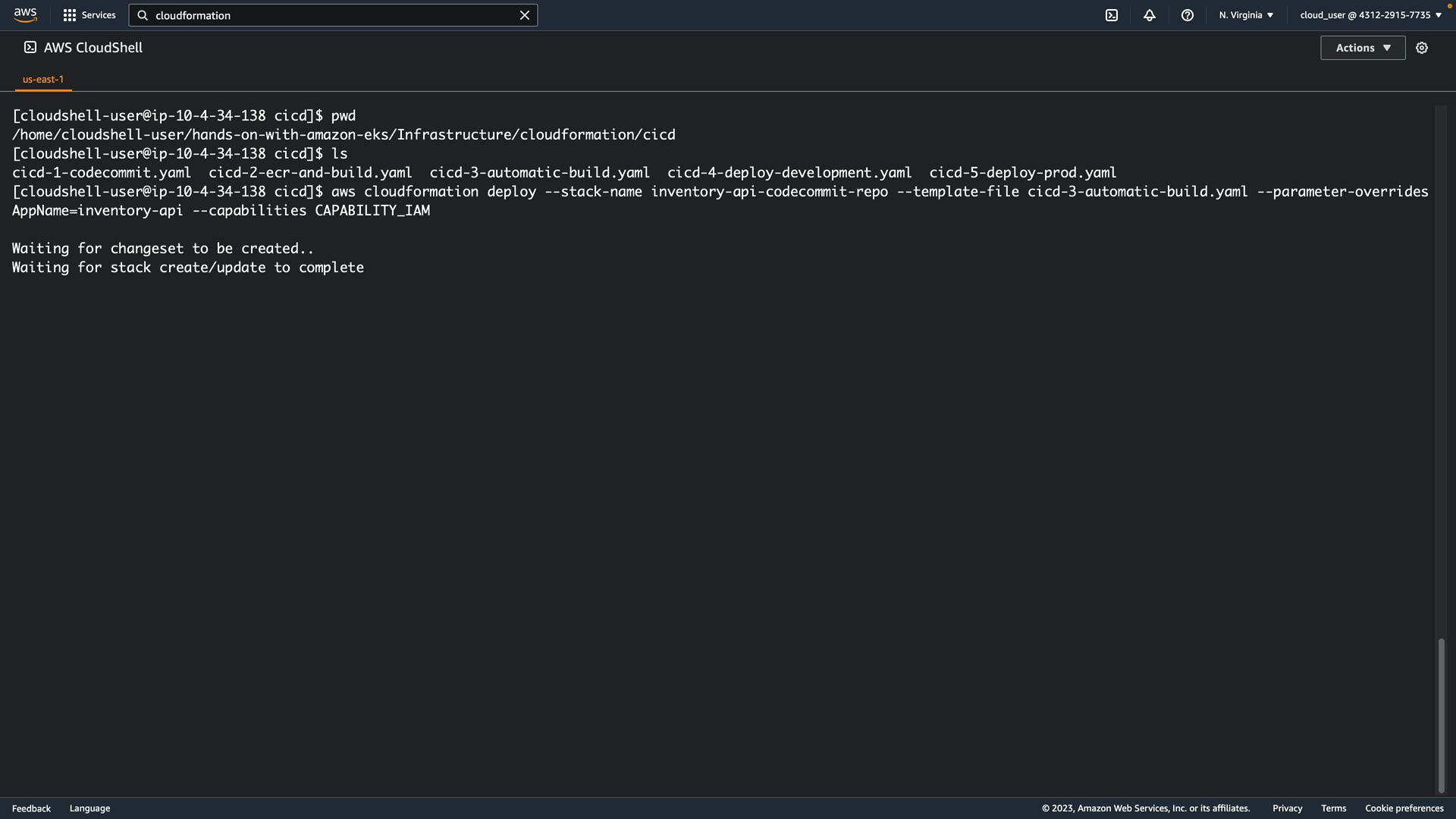This screenshot has height=819, width=1456.
Task: Click into the cloudformation search field
Action: coord(334,15)
